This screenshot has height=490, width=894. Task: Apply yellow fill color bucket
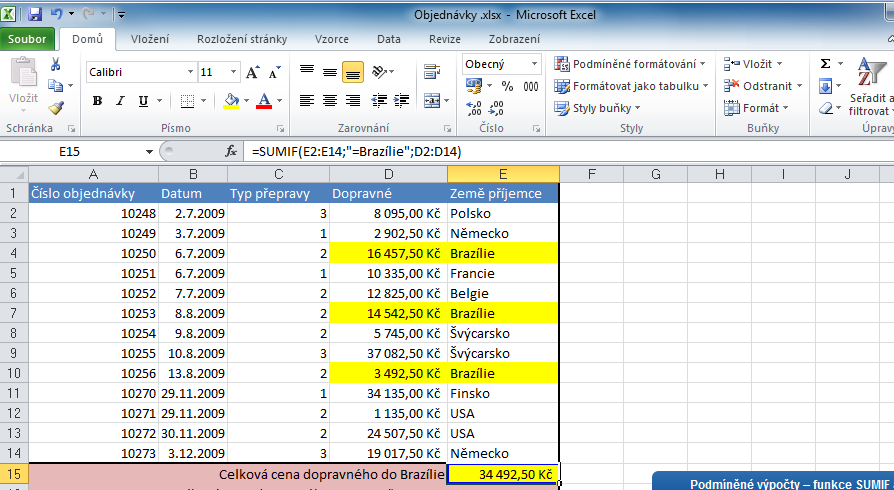pos(231,101)
